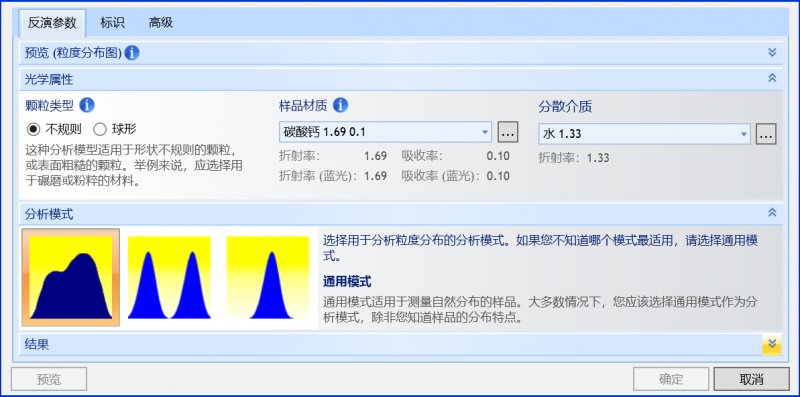Click the 确定 button
Screen dimensions: 800x397
[x=671, y=379]
